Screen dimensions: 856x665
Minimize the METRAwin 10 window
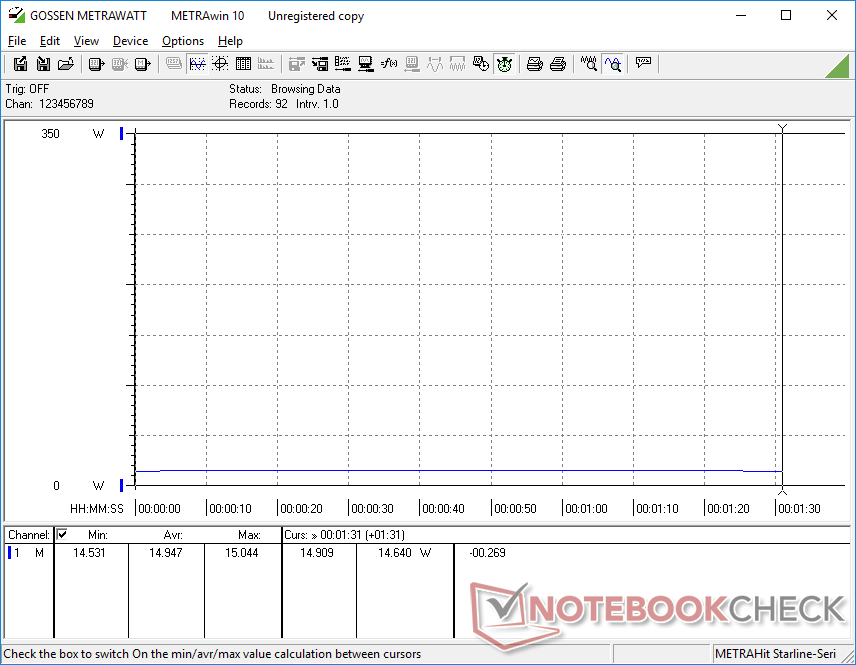click(741, 15)
